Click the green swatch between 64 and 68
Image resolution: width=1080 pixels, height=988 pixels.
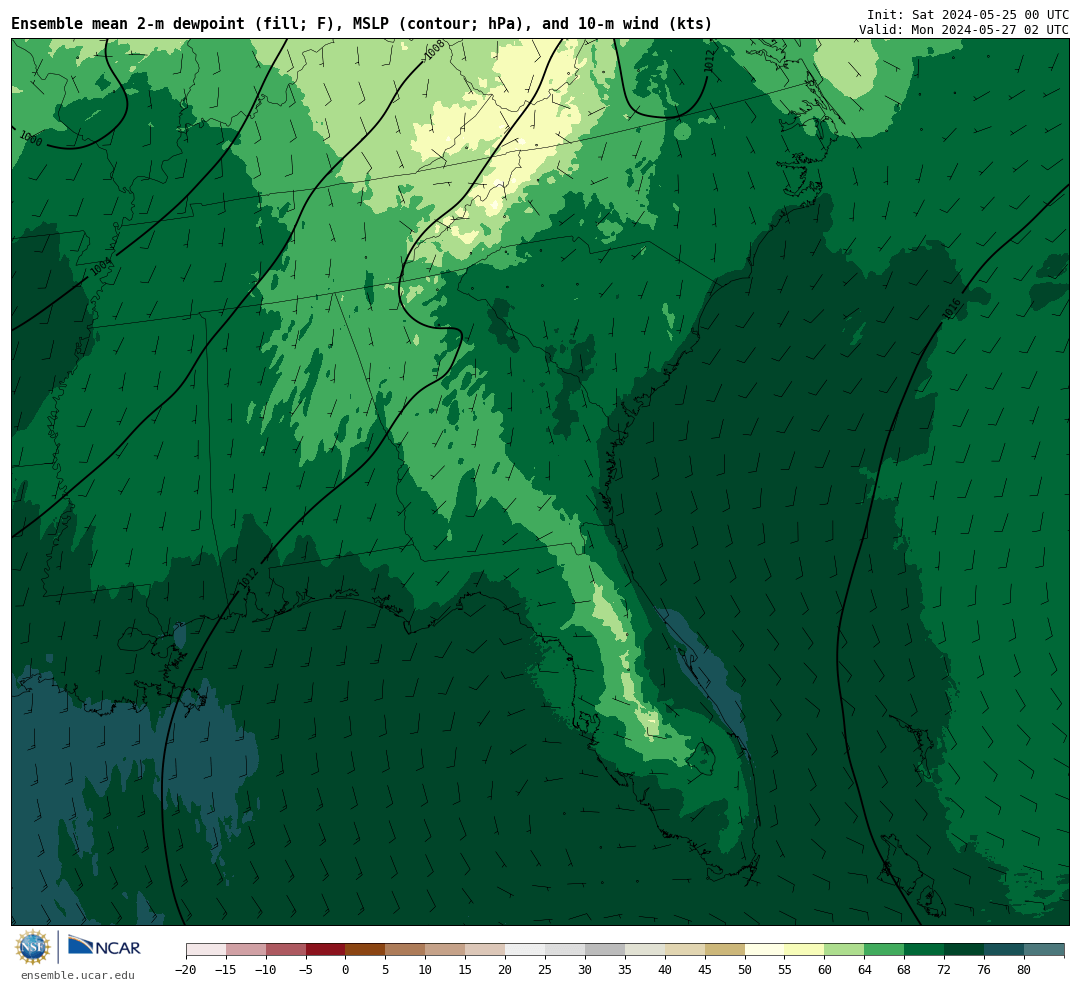pos(884,950)
